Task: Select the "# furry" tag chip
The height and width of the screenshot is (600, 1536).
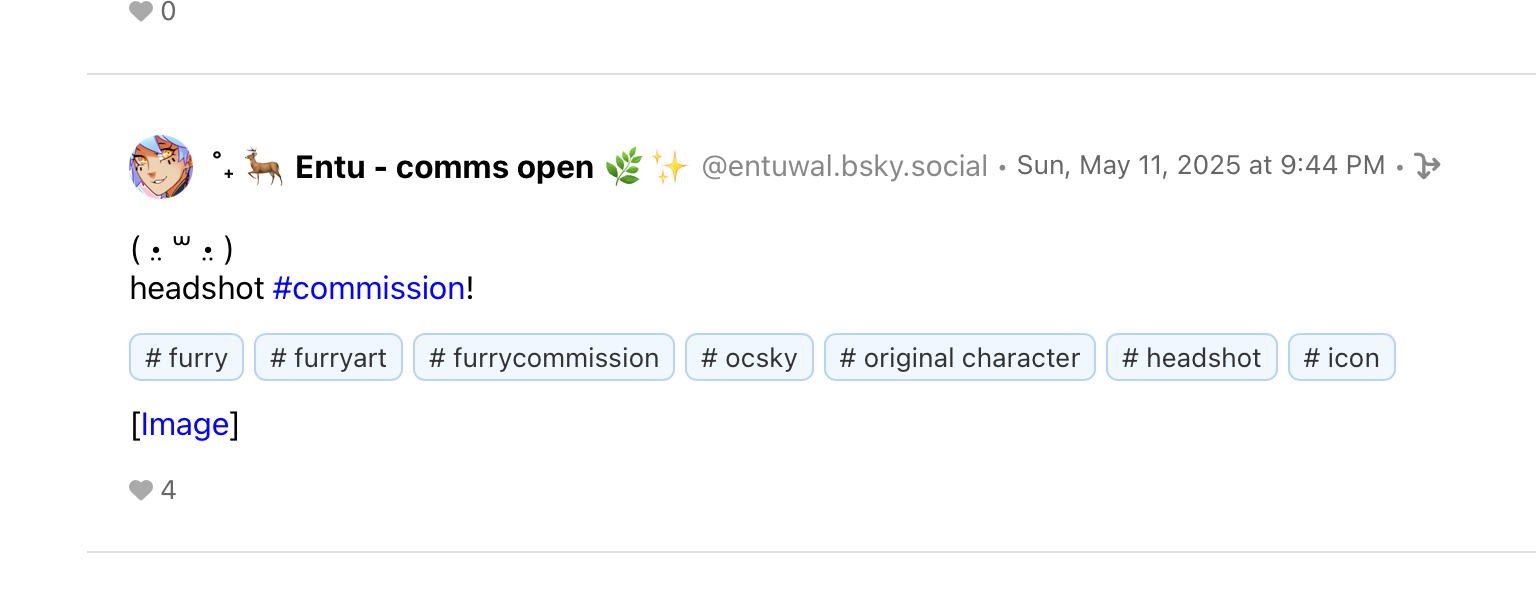Action: [186, 358]
